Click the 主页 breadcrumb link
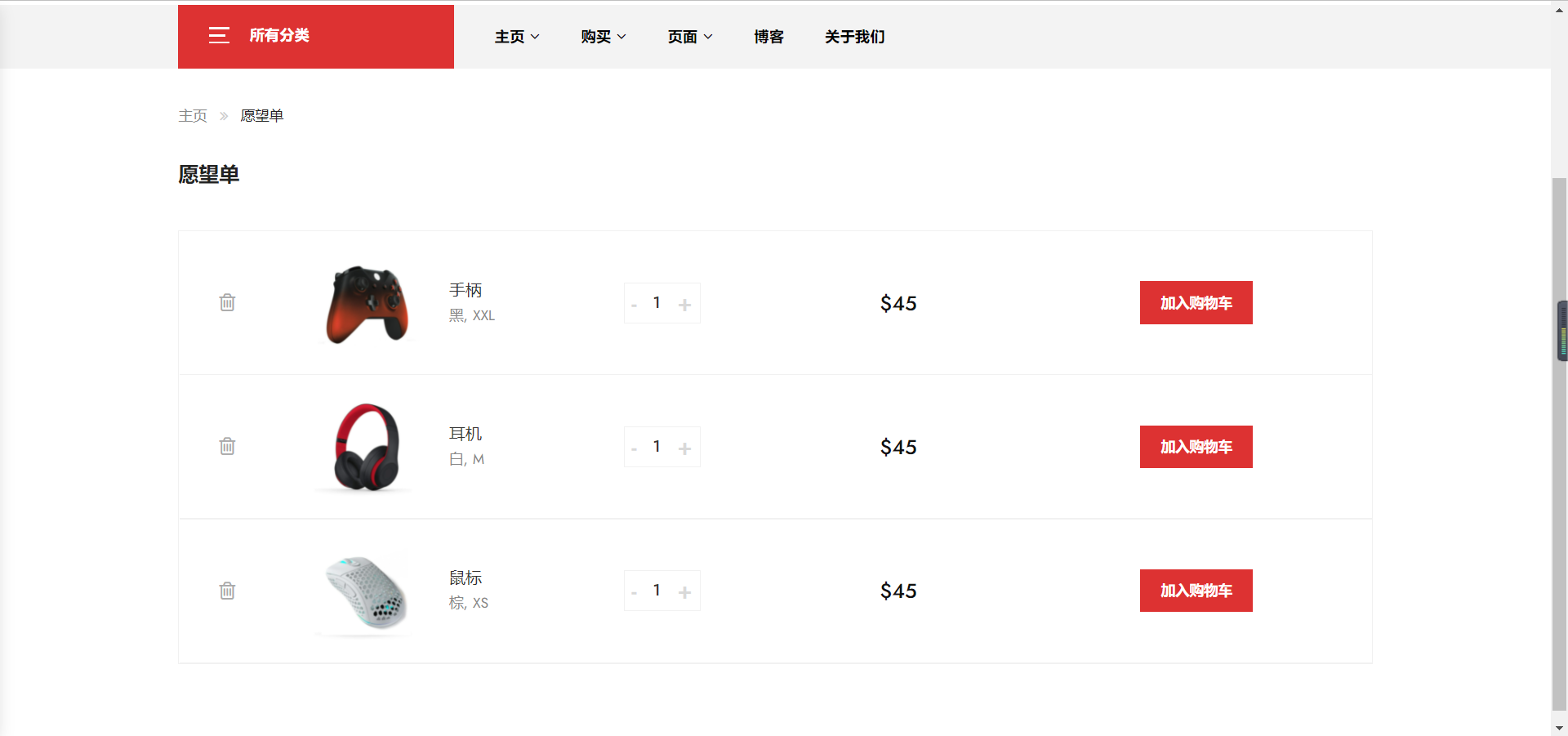Screen dimensions: 1568x736 (193, 116)
